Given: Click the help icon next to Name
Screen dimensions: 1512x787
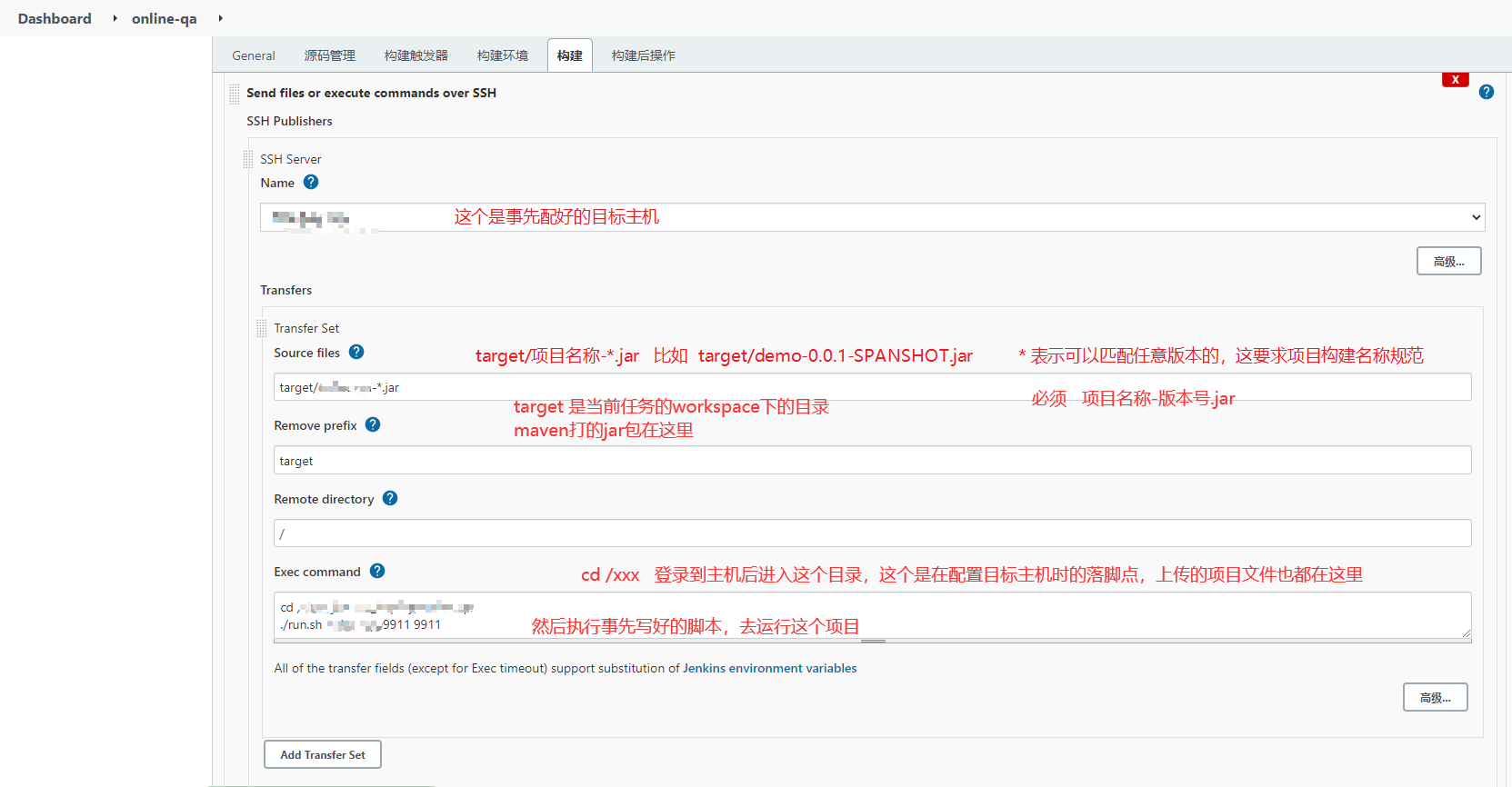Looking at the screenshot, I should (311, 182).
